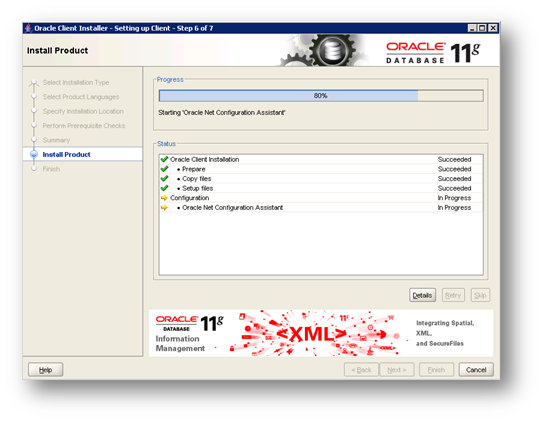Click green checkmark beside Oracle Client Installation
This screenshot has width=543, height=422.
[164, 159]
